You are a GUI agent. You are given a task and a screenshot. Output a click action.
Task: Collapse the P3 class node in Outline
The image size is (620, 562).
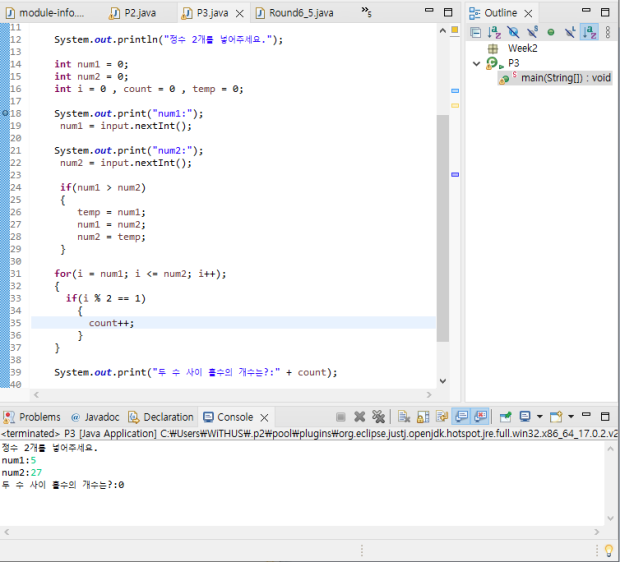coord(477,63)
